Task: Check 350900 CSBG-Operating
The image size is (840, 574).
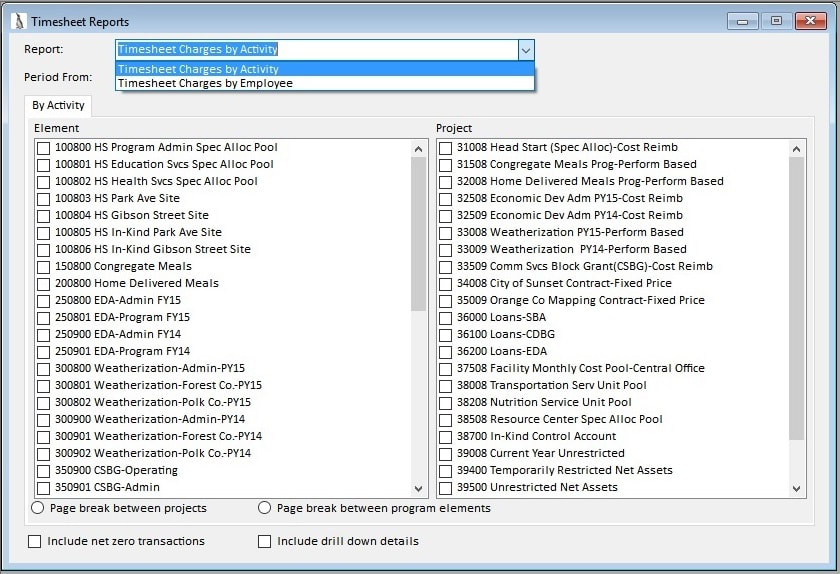Action: click(43, 471)
